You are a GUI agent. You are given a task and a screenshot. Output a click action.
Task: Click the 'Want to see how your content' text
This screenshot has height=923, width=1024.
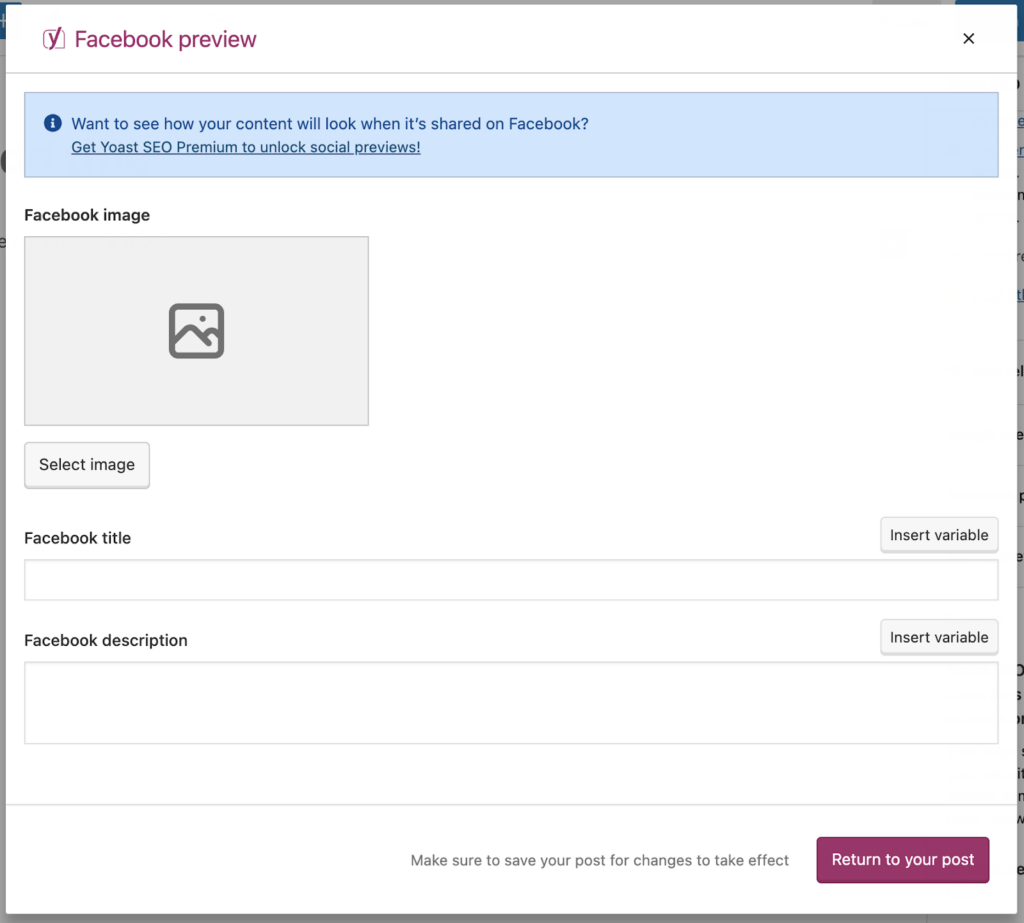330,123
